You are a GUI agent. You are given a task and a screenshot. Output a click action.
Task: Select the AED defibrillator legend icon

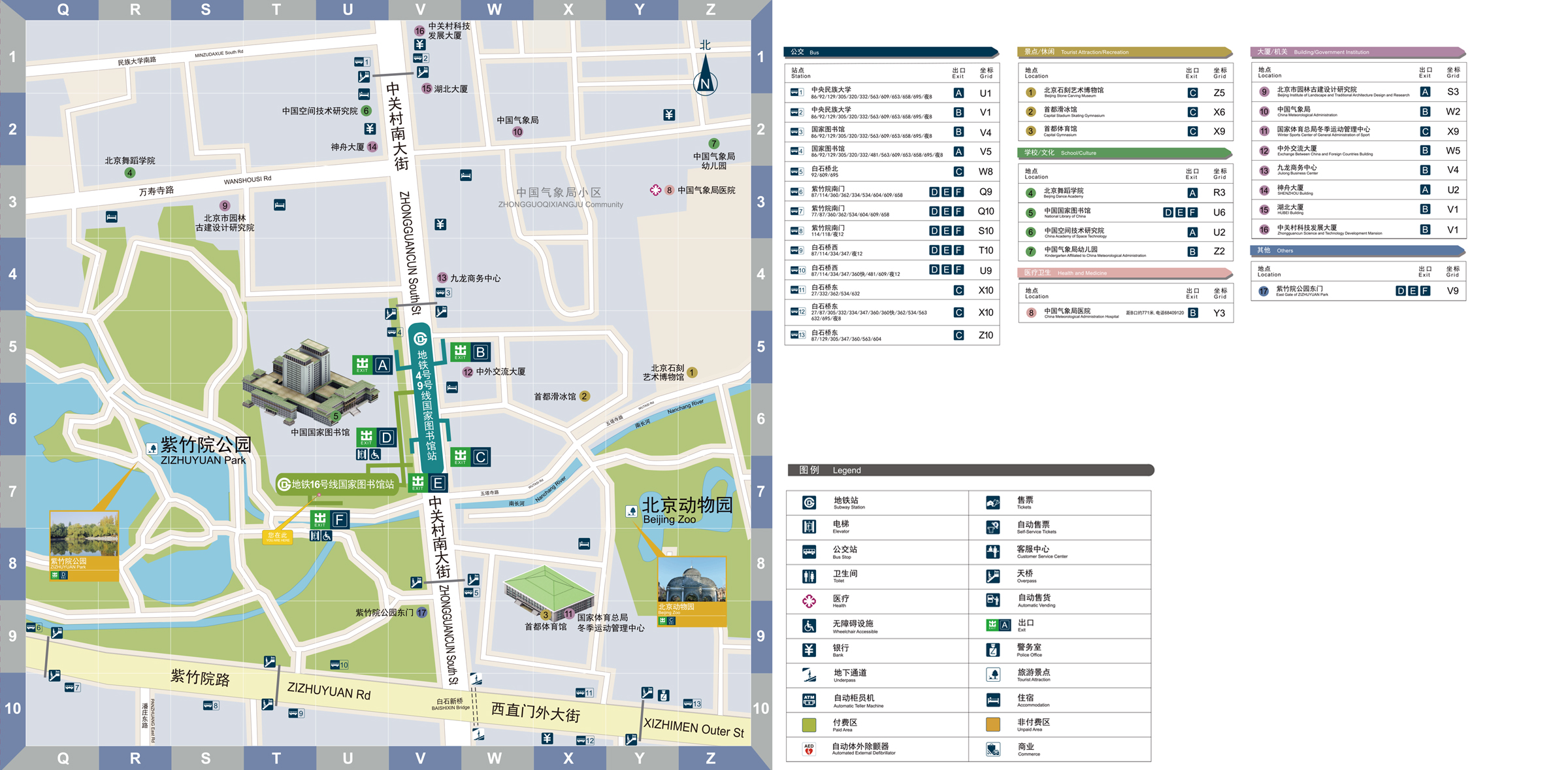pyautogui.click(x=809, y=749)
